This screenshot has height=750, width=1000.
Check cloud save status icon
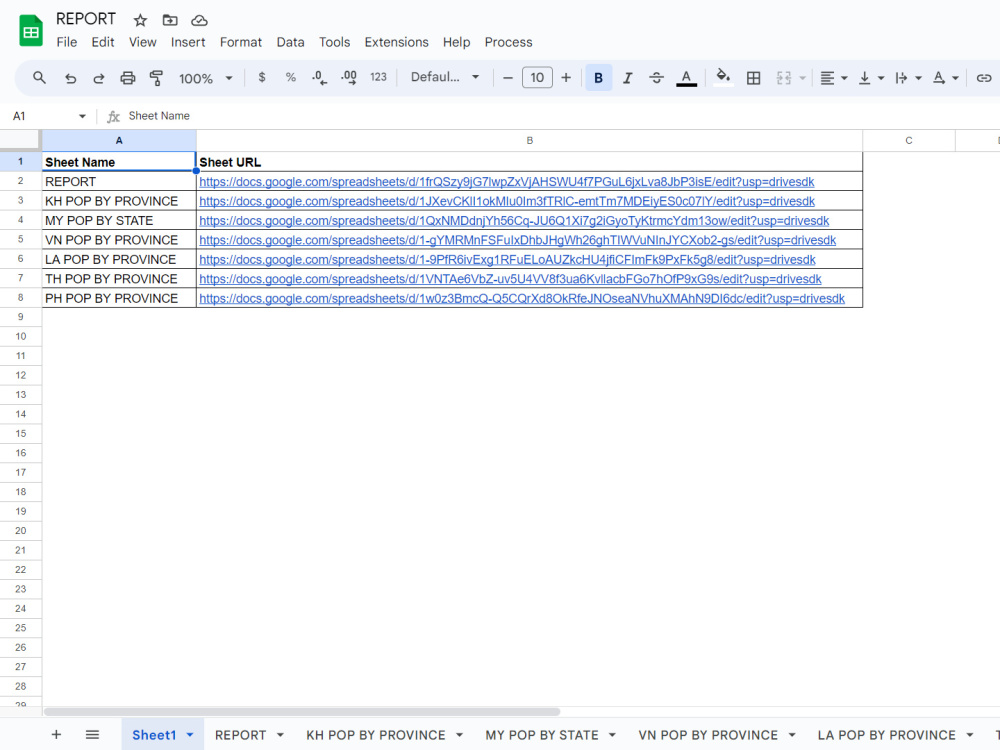(x=200, y=20)
